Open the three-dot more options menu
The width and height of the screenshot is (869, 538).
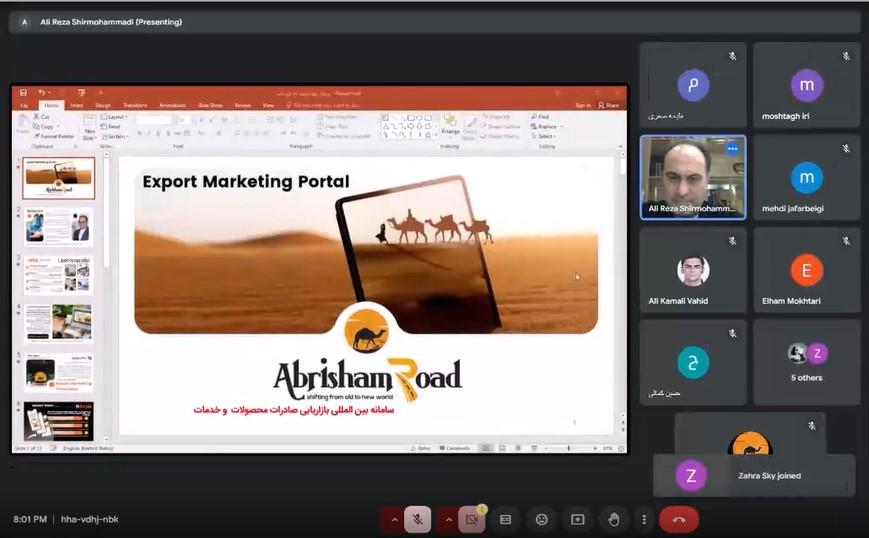[x=644, y=520]
